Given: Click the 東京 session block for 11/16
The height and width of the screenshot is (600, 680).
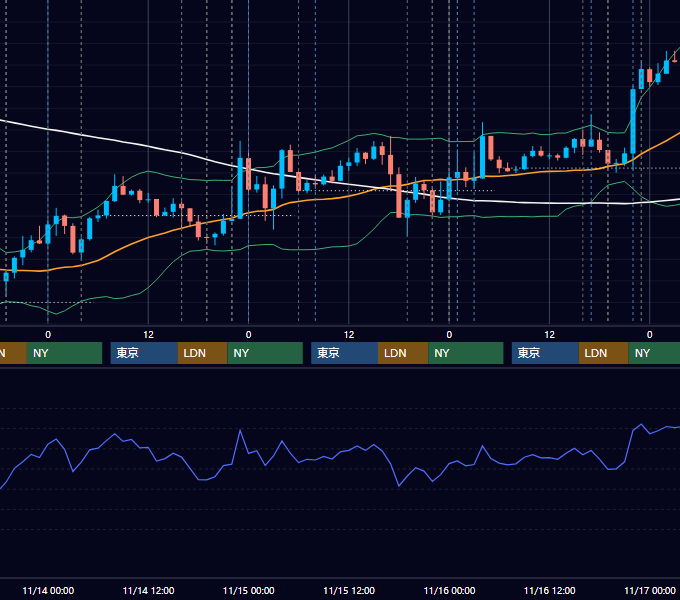Looking at the screenshot, I should 545,353.
